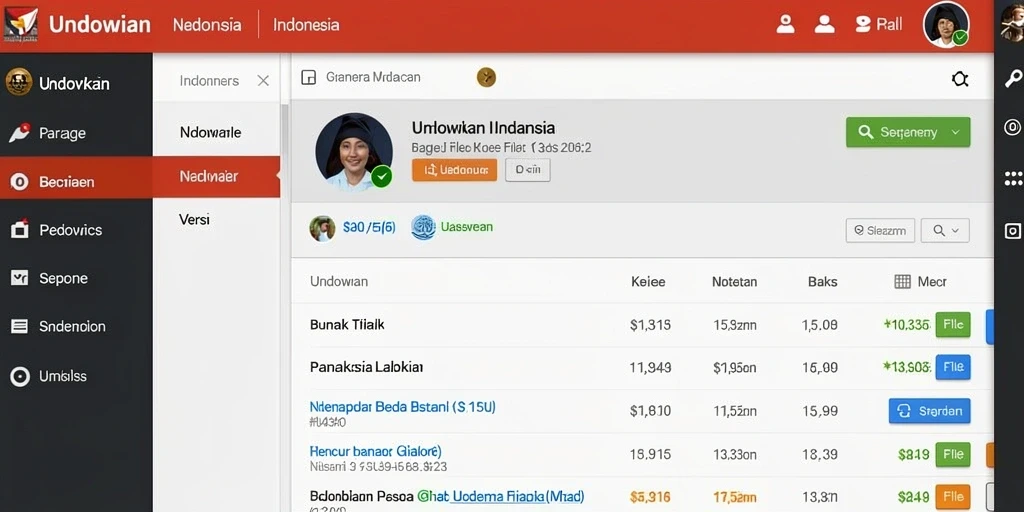Open Undovkan in the sidebar
Image resolution: width=1024 pixels, height=512 pixels.
coord(76,84)
